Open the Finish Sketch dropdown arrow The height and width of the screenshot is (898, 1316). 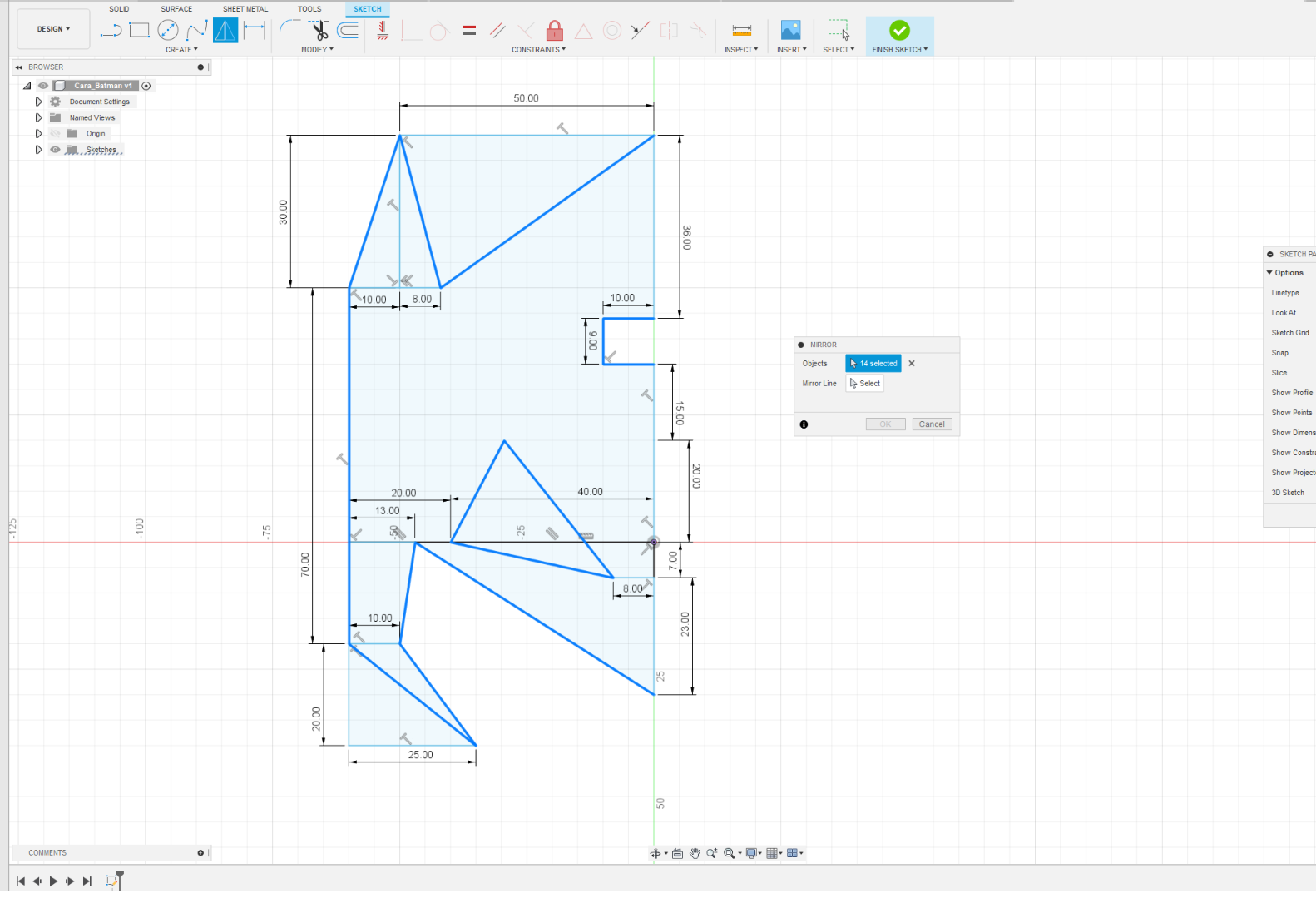click(x=925, y=50)
